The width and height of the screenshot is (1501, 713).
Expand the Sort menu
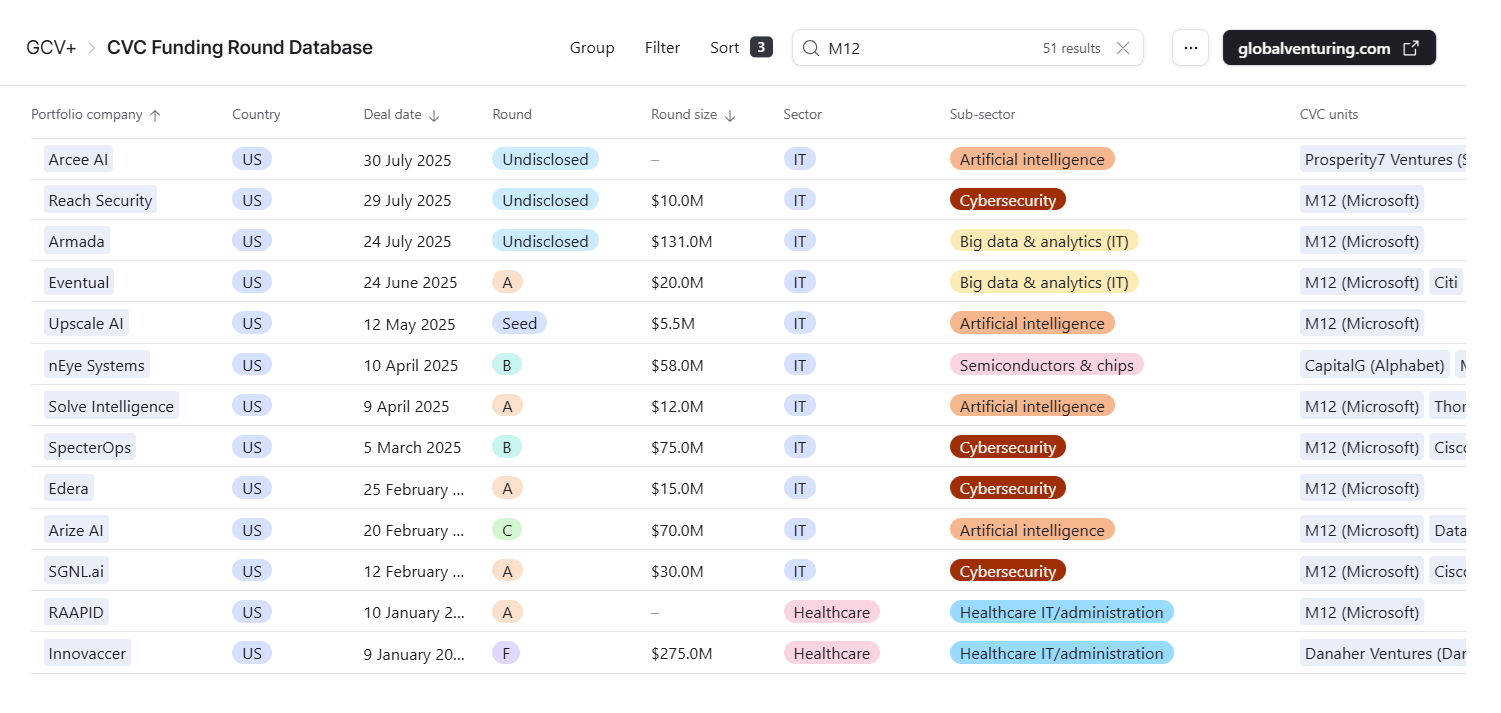pos(725,48)
